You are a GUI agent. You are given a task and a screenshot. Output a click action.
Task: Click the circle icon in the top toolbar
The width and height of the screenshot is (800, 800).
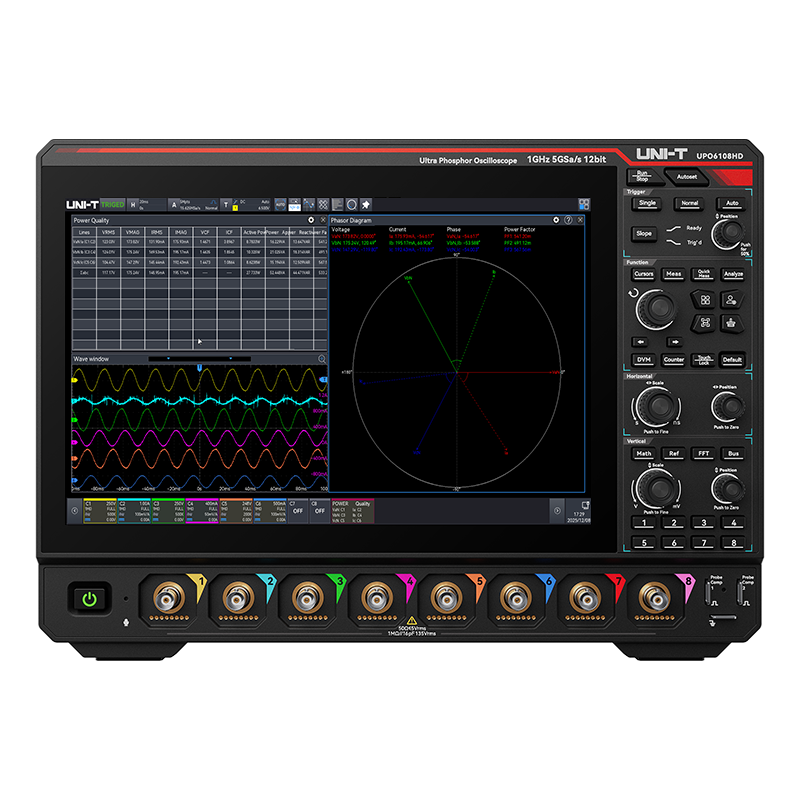click(352, 205)
